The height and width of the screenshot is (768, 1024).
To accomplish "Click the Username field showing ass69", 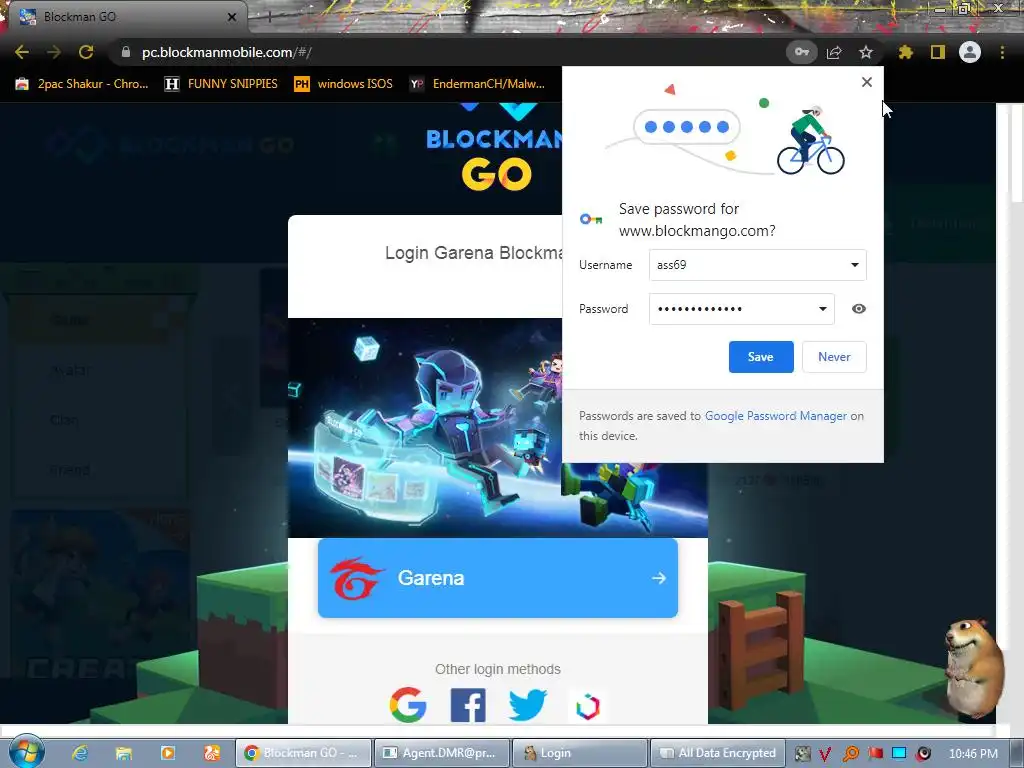I will click(758, 265).
